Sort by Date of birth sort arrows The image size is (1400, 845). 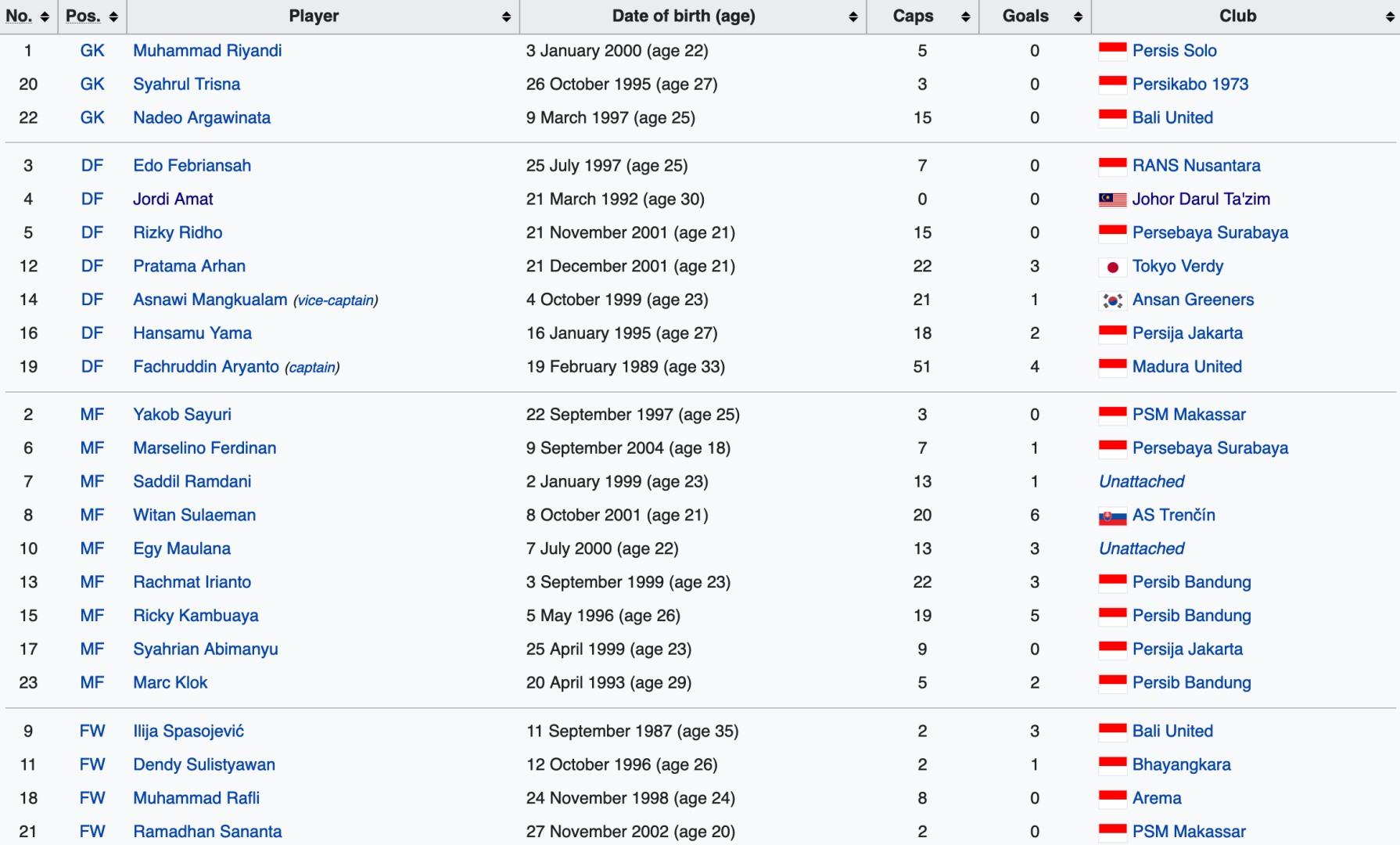(x=853, y=16)
